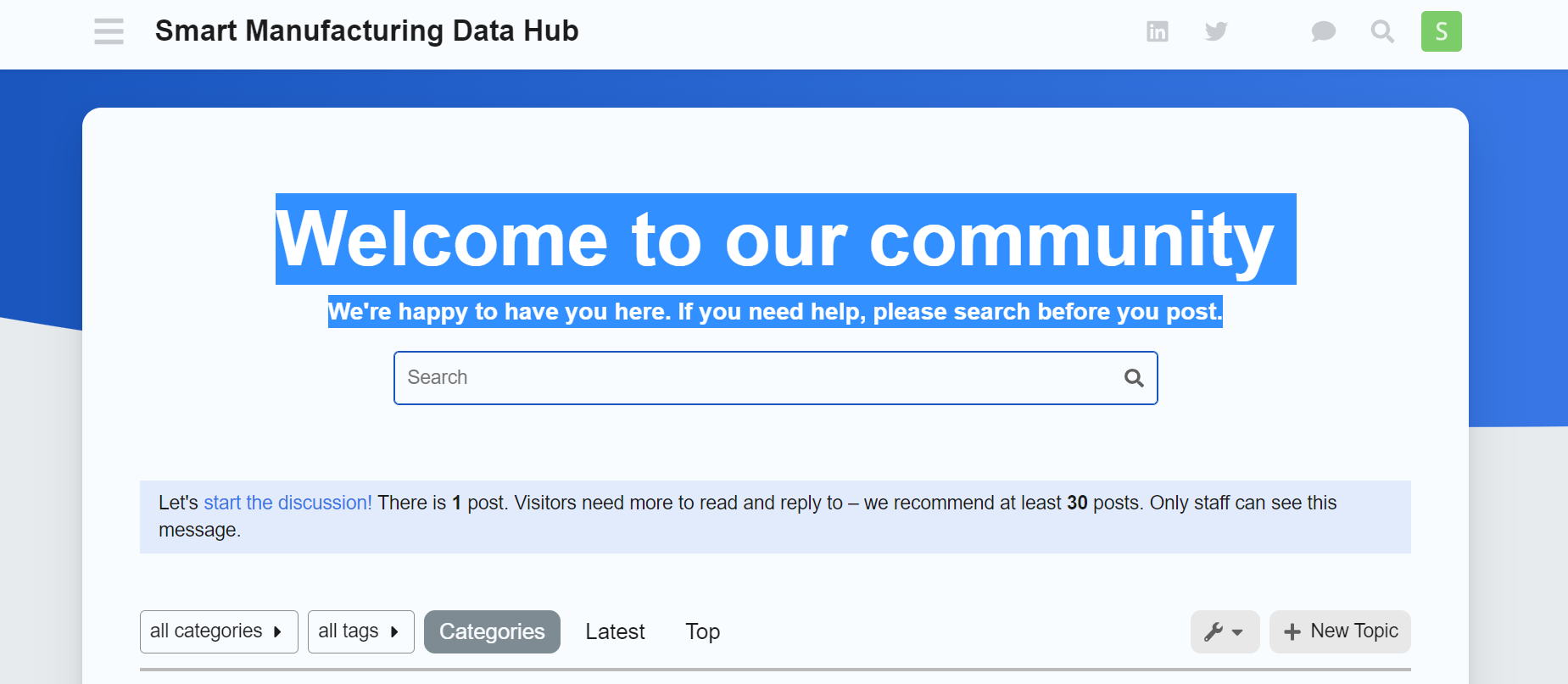Click the magnifier inside the search box

tap(1134, 378)
